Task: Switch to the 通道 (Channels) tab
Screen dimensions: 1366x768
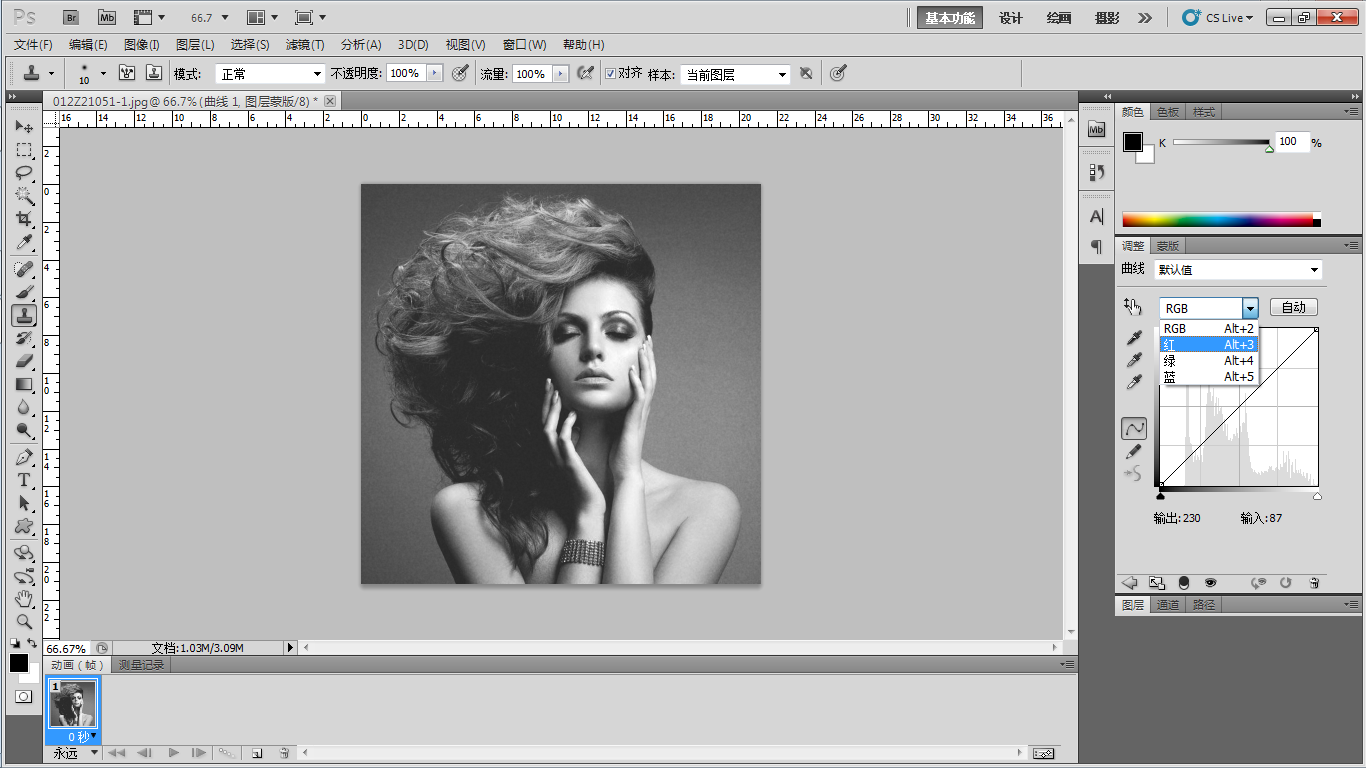Action: pos(1167,605)
